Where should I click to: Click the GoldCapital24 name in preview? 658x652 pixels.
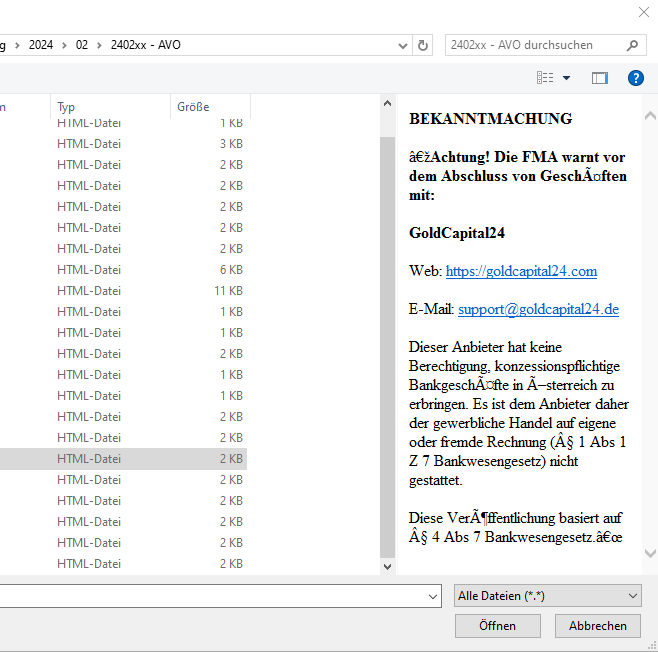tap(457, 233)
